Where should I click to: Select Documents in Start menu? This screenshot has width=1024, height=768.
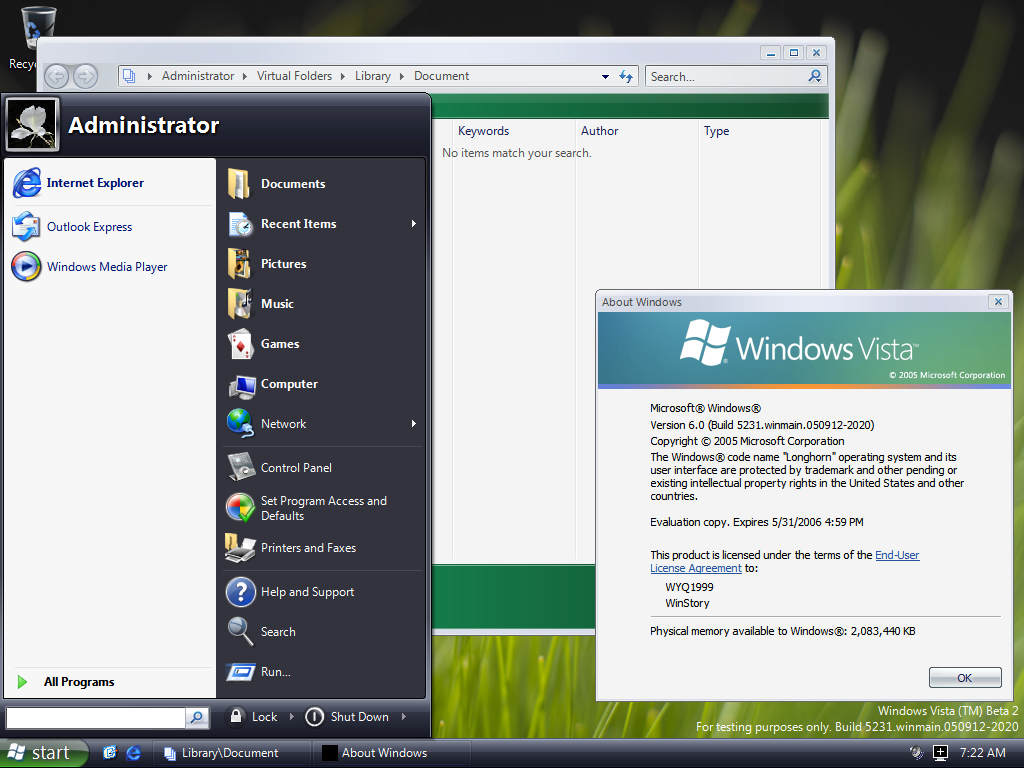click(292, 184)
